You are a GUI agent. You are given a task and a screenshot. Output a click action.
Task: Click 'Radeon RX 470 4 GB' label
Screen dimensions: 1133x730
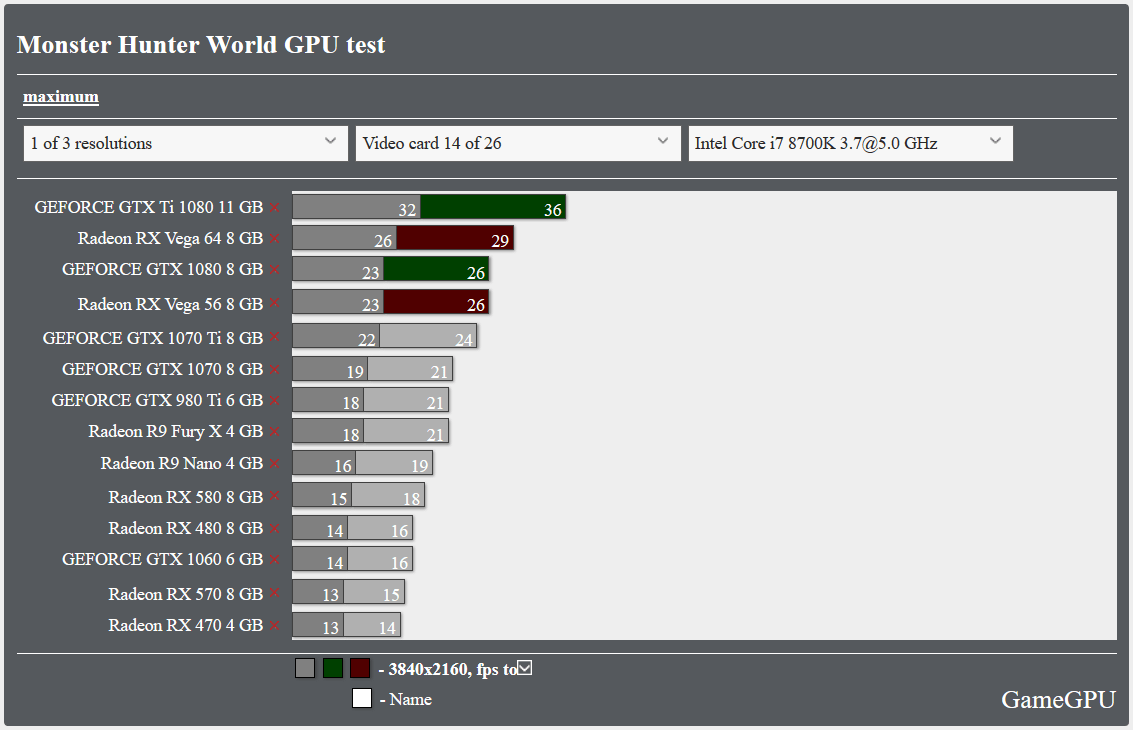186,625
